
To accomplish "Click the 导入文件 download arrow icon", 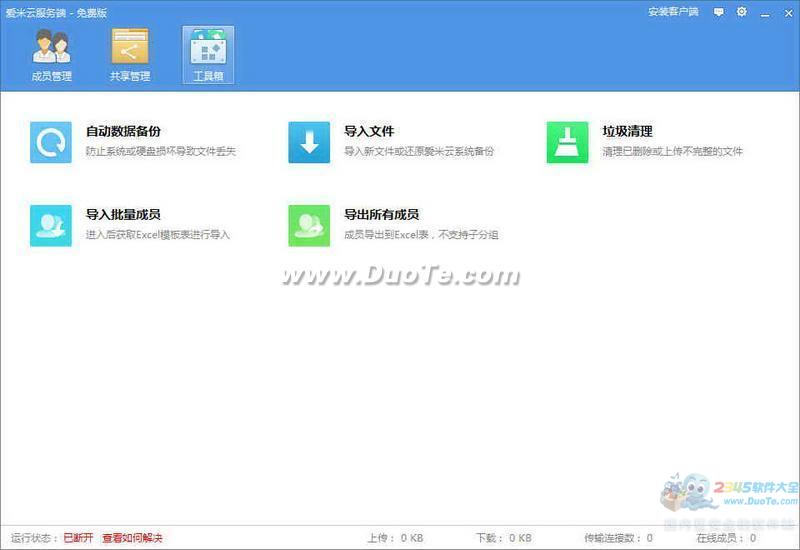I will (309, 142).
